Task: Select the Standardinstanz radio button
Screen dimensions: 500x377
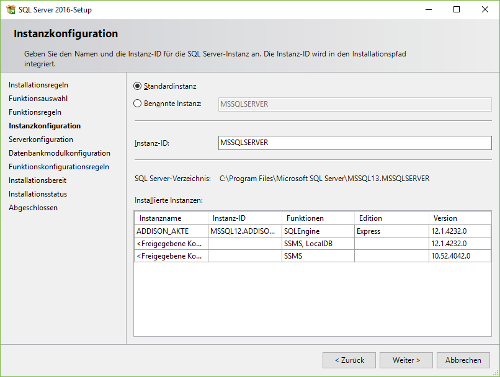Action: (x=137, y=86)
